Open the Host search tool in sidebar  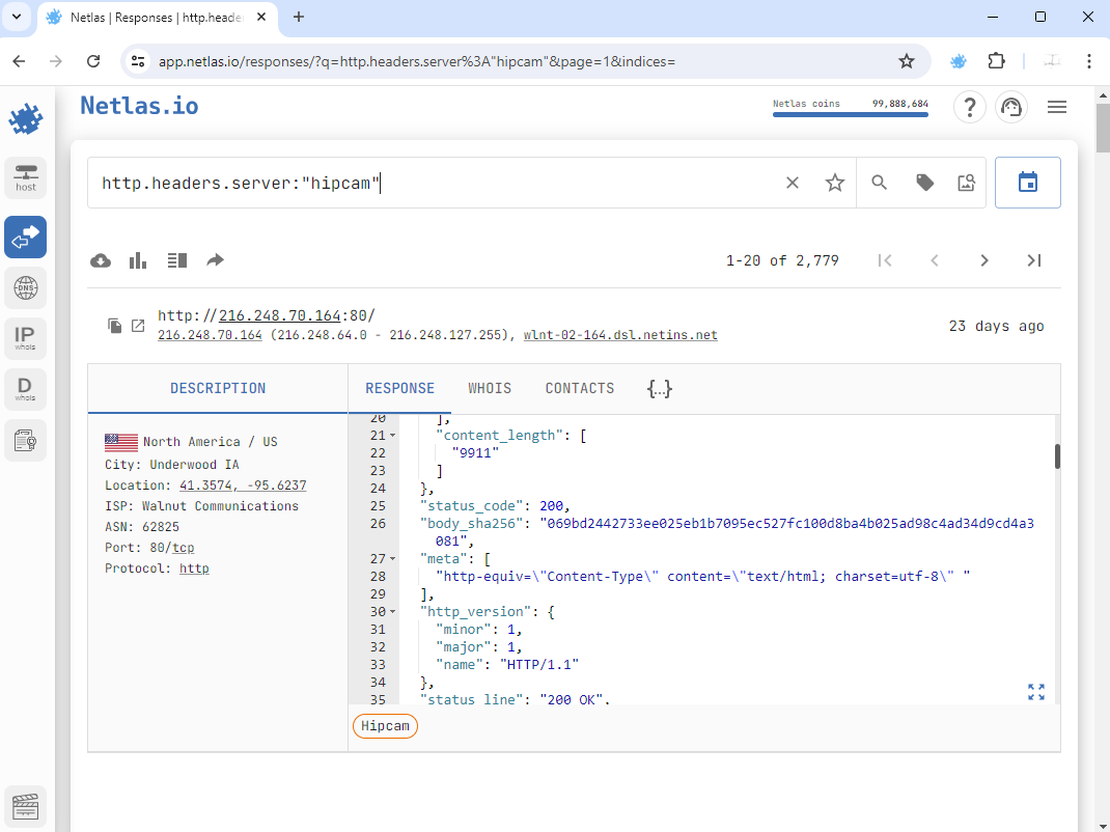(25, 177)
